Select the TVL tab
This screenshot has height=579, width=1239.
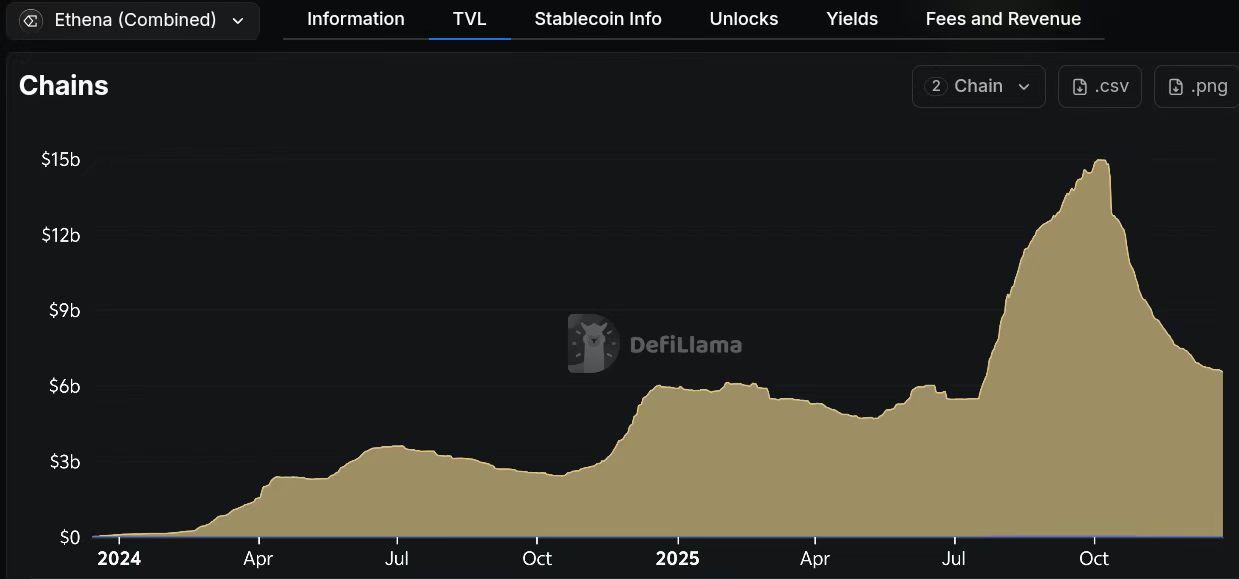(469, 19)
